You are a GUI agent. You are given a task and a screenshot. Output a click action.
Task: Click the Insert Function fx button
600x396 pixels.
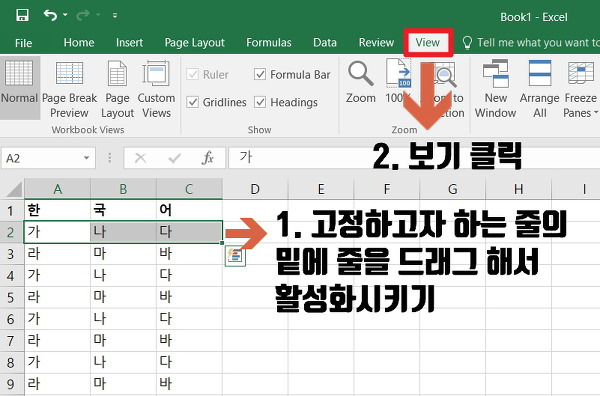[208, 158]
